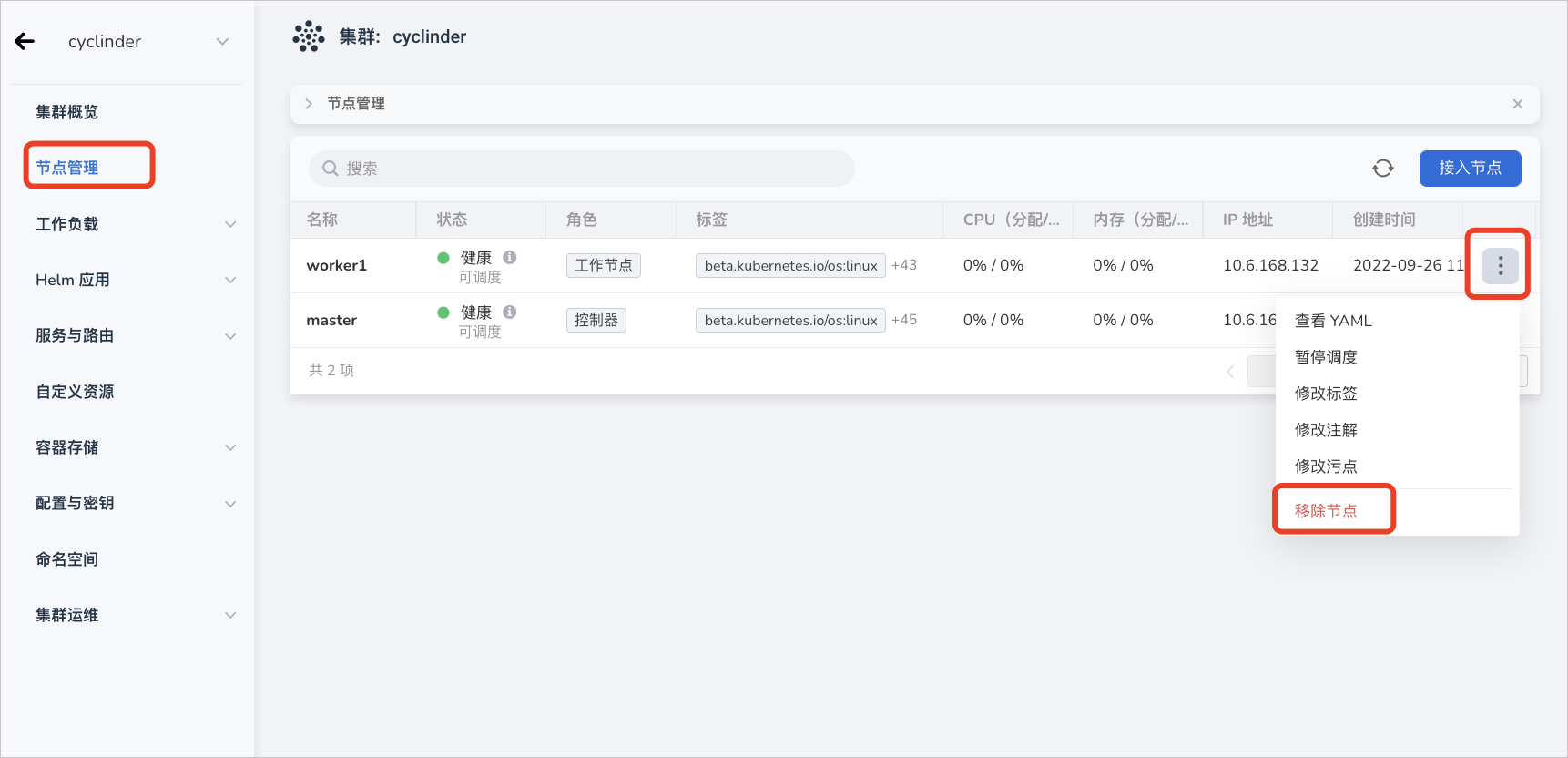
Task: Refresh the node list
Action: [1382, 169]
